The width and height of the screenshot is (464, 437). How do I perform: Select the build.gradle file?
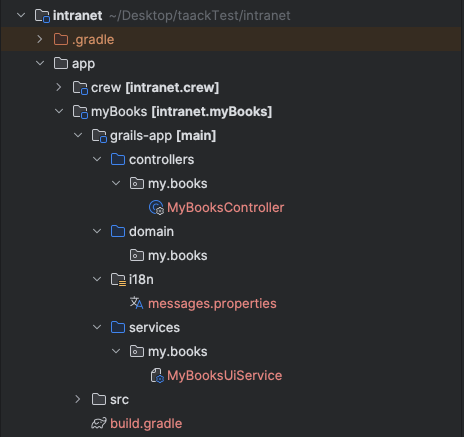(x=146, y=423)
